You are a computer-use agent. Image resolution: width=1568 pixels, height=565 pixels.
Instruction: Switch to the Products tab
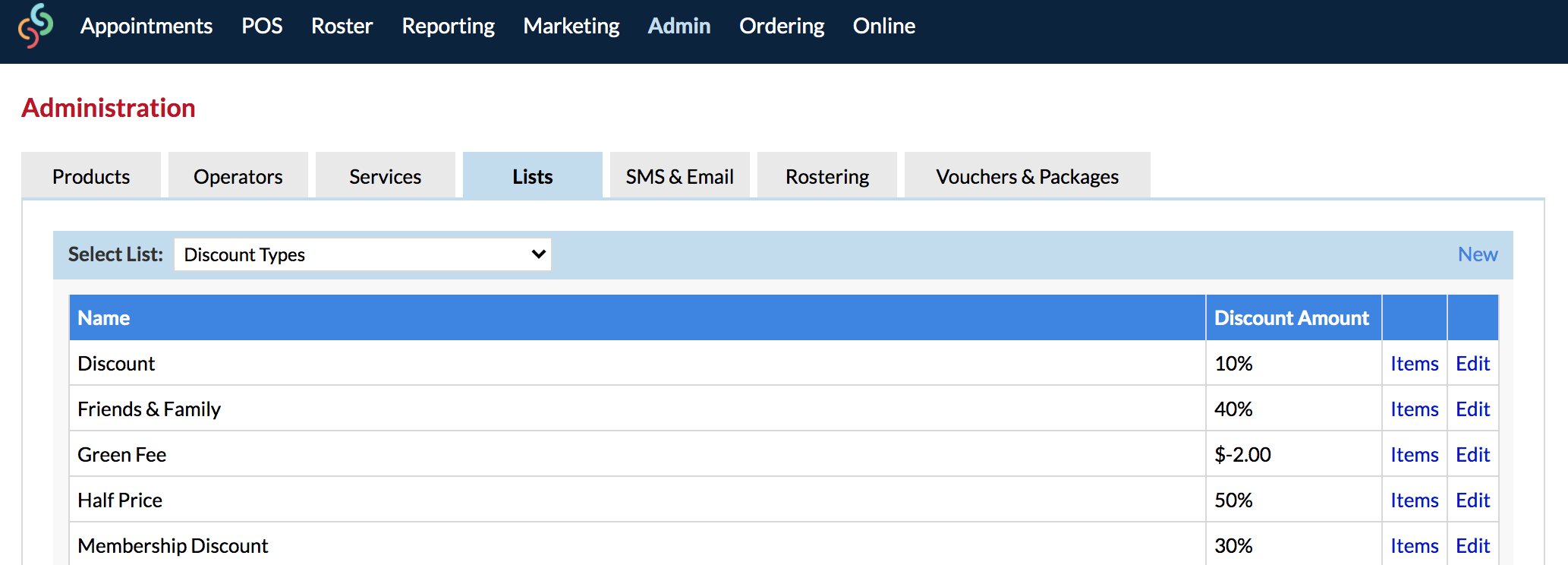[91, 176]
